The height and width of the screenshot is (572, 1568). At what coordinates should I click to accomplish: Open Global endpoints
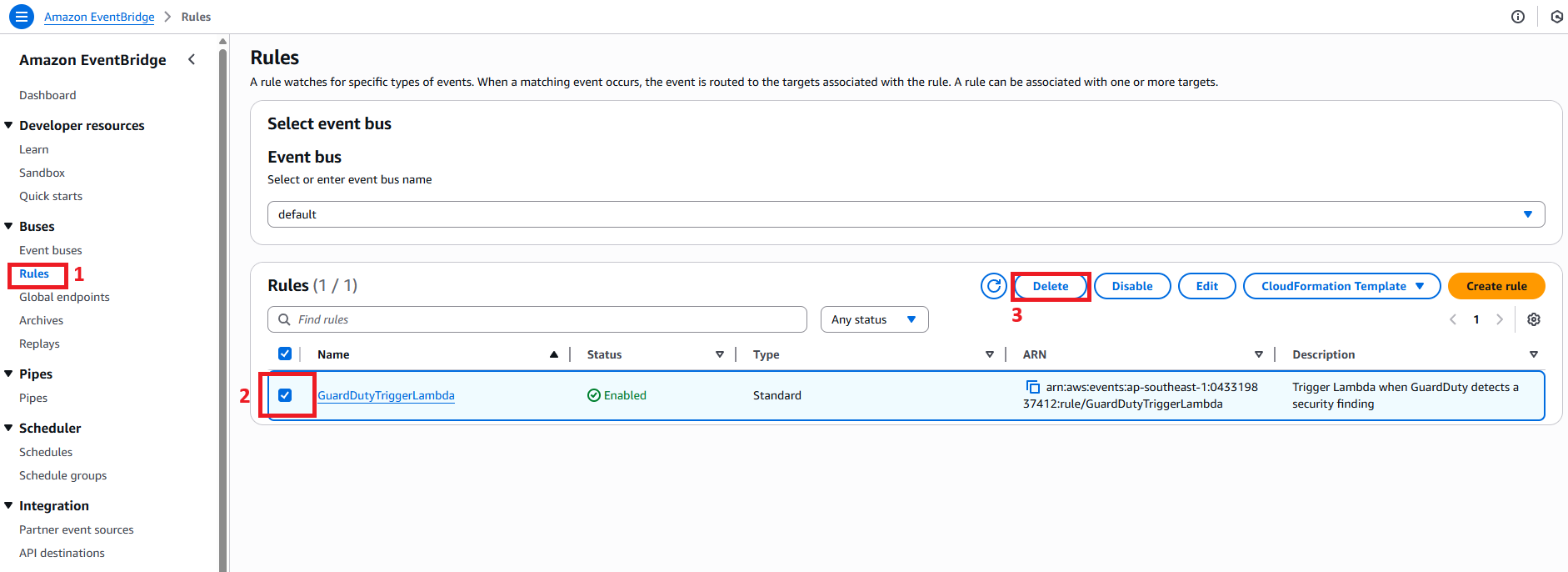[x=64, y=297]
